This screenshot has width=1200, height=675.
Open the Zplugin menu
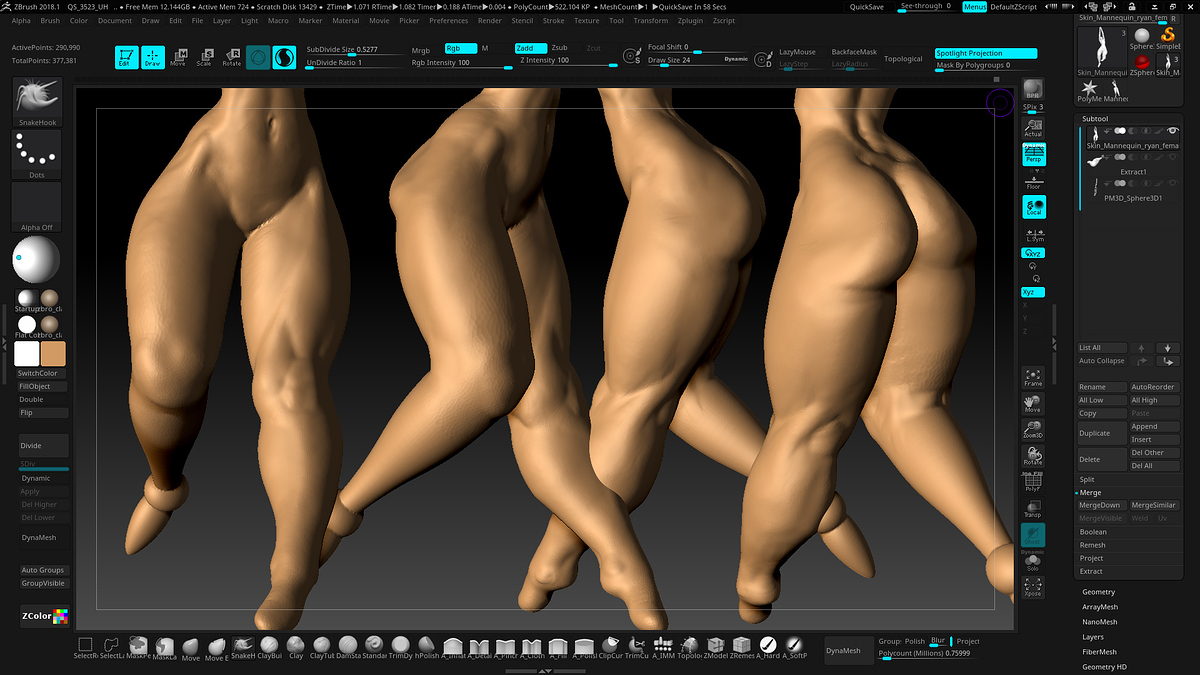691,20
